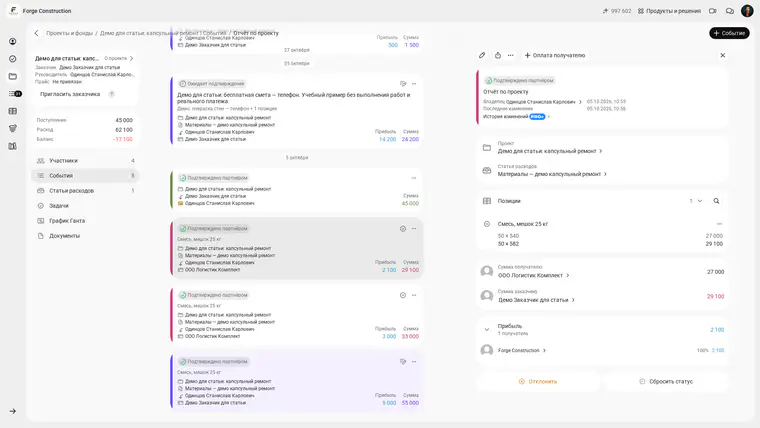
Task: Select the События menu item
Action: click(x=85, y=175)
